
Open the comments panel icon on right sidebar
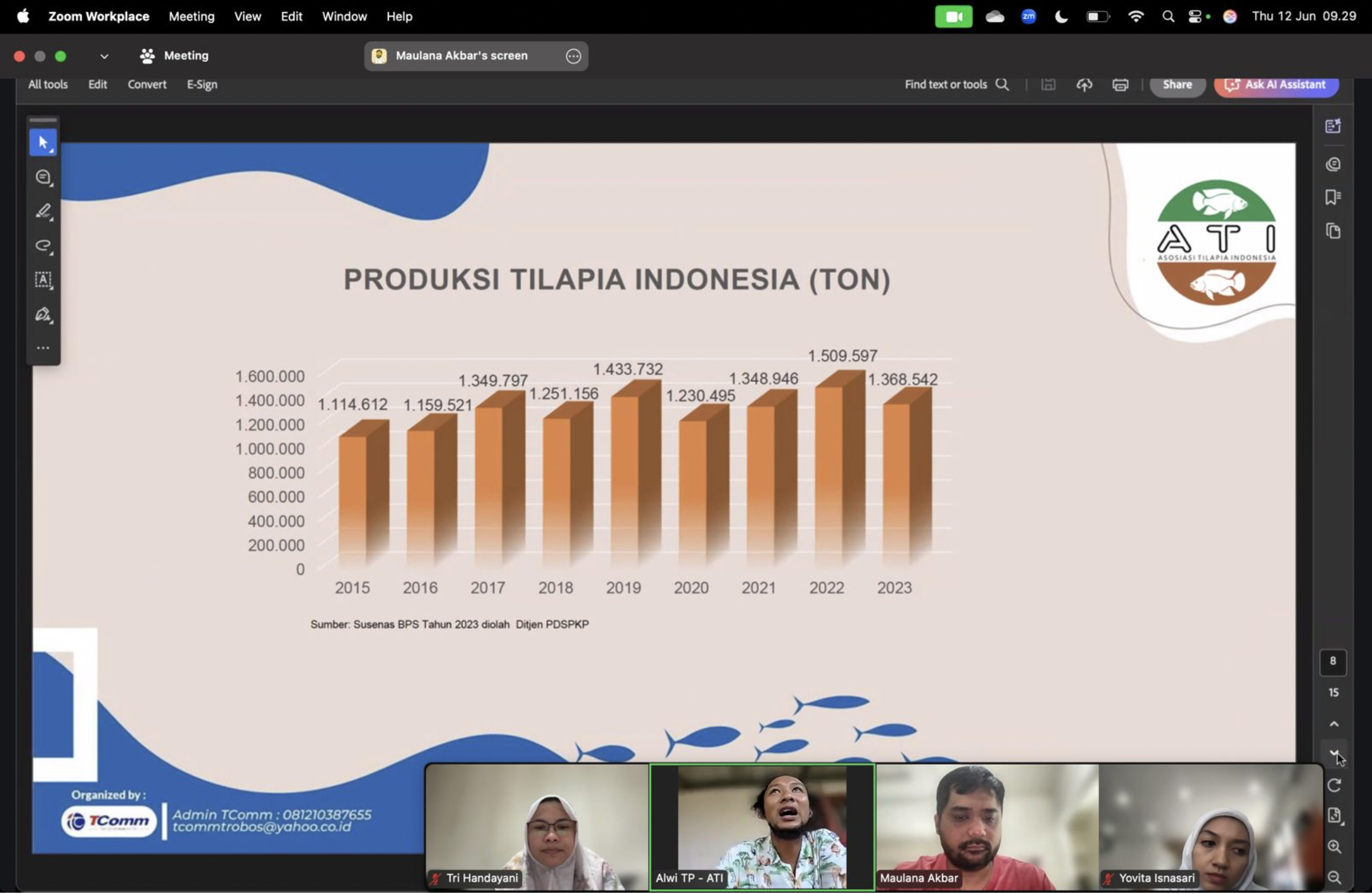1333,165
